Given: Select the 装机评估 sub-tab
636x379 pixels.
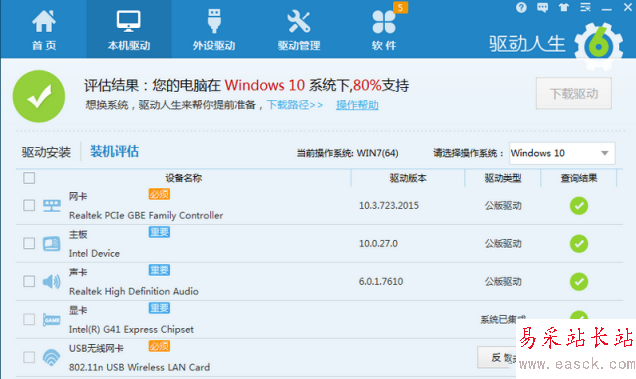Looking at the screenshot, I should pos(114,151).
